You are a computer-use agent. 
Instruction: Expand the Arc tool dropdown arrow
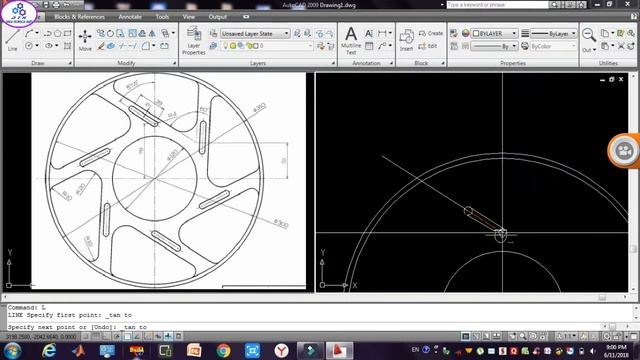pyautogui.click(x=37, y=33)
